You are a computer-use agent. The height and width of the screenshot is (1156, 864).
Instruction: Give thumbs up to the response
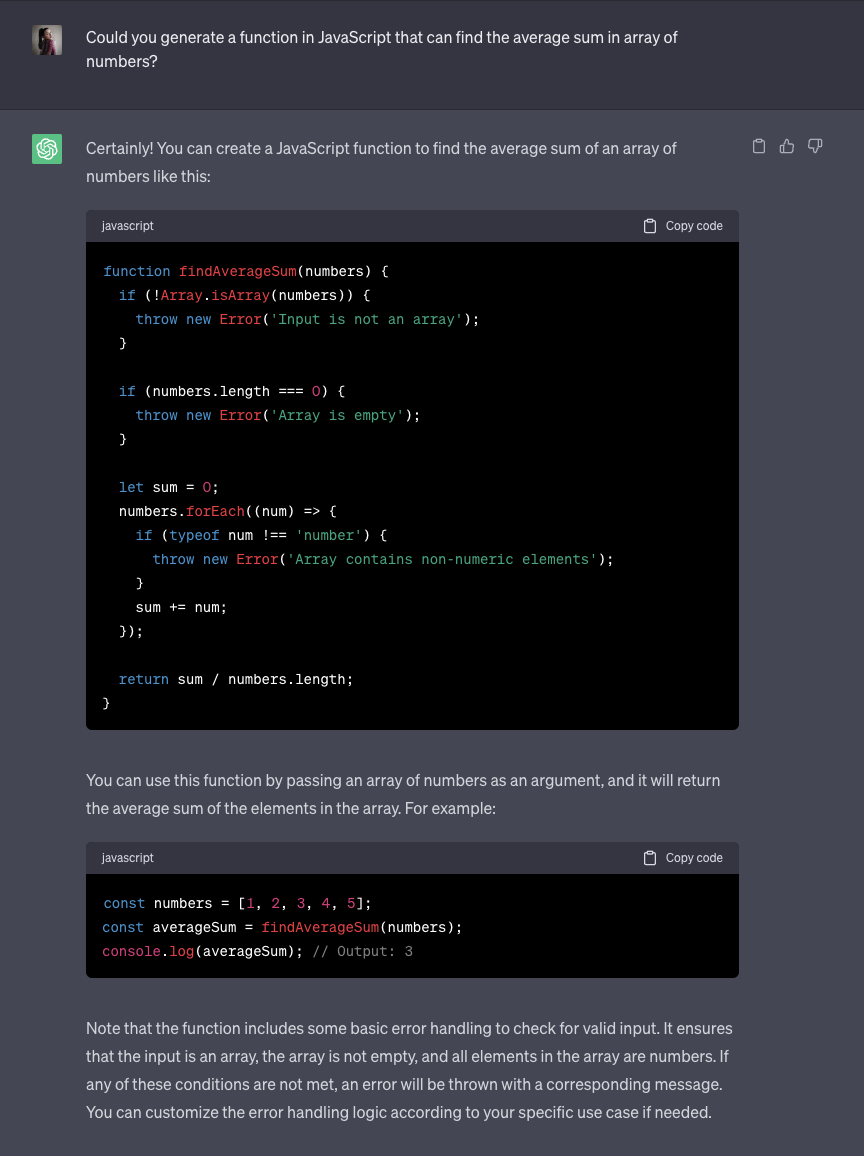(x=787, y=146)
